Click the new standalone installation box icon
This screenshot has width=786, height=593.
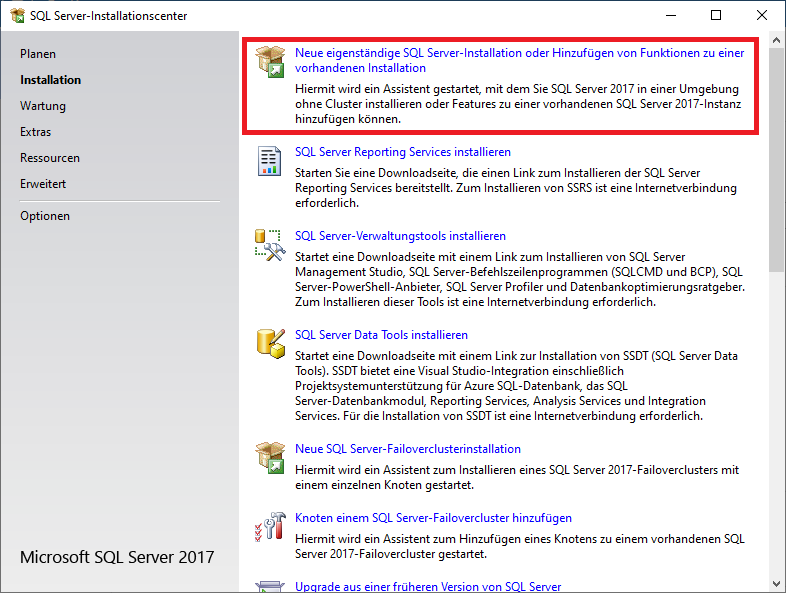pos(270,62)
